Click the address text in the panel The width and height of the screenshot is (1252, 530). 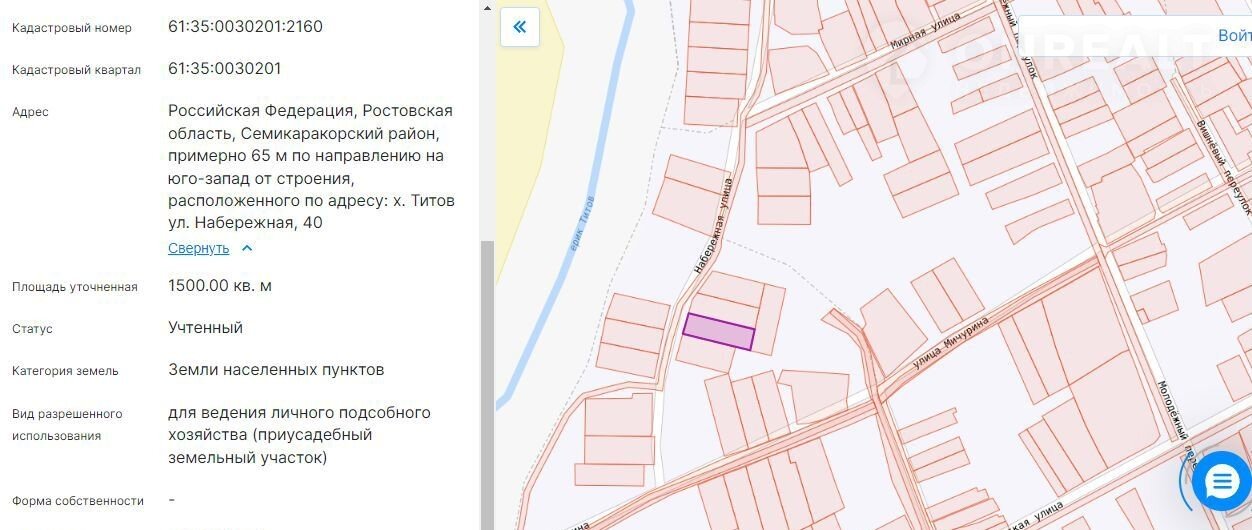click(x=310, y=166)
